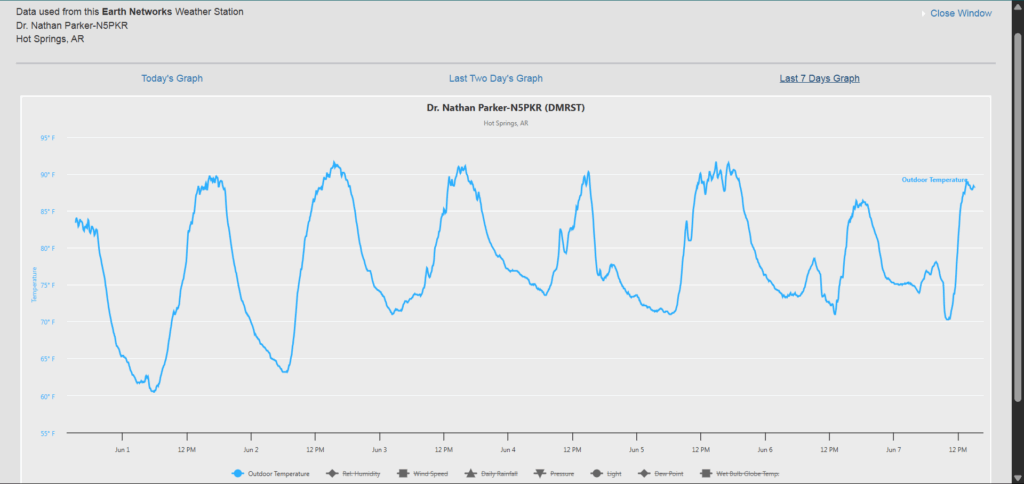The image size is (1024, 484).
Task: Click the chart title Dr. Nathan Parker-N5PKR (DMRST)
Action: tap(505, 108)
